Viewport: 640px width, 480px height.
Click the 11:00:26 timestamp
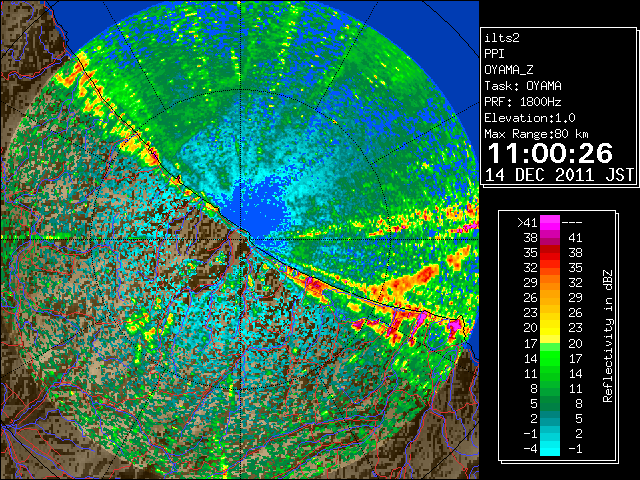(x=550, y=153)
